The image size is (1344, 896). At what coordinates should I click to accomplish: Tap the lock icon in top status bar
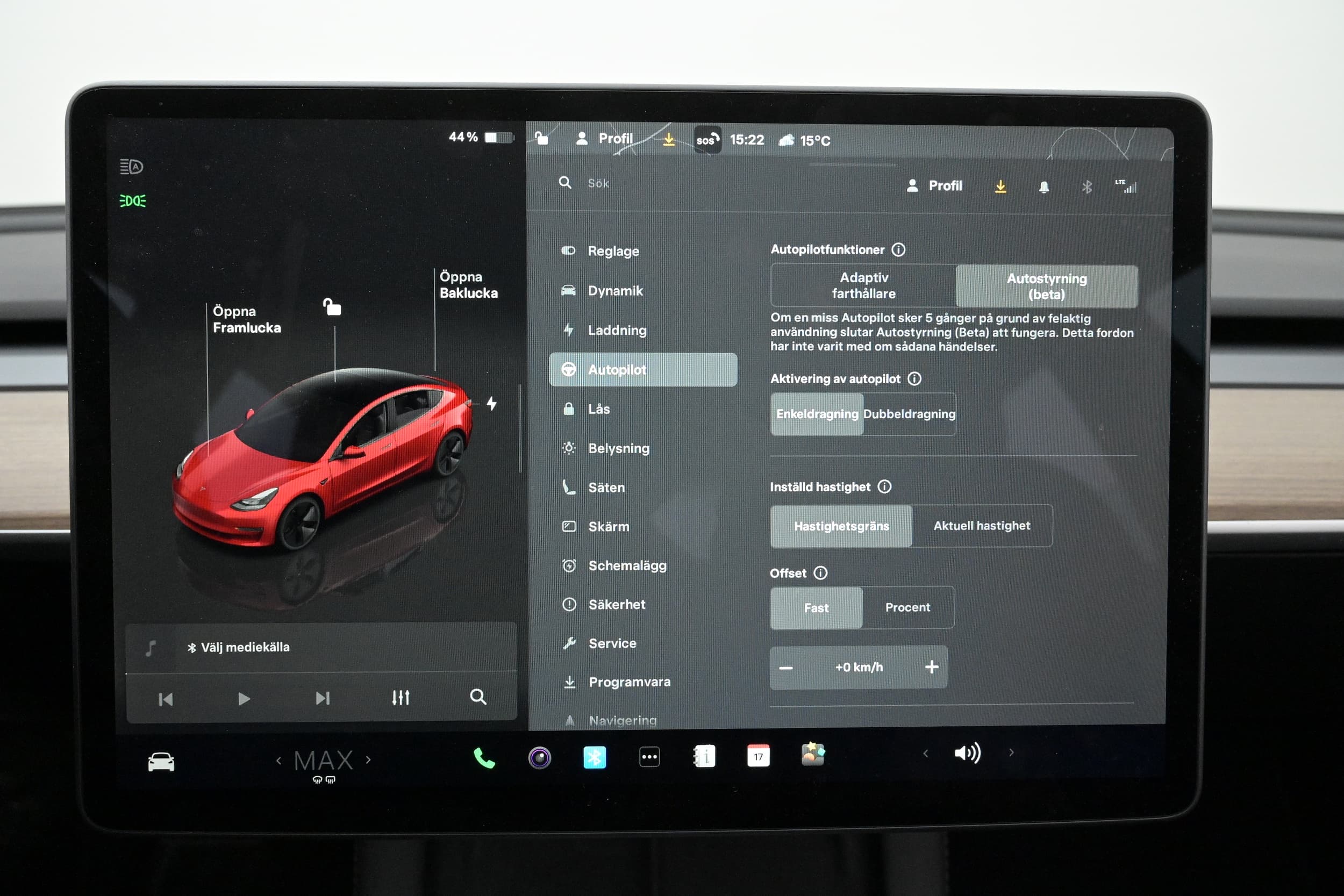pyautogui.click(x=541, y=138)
